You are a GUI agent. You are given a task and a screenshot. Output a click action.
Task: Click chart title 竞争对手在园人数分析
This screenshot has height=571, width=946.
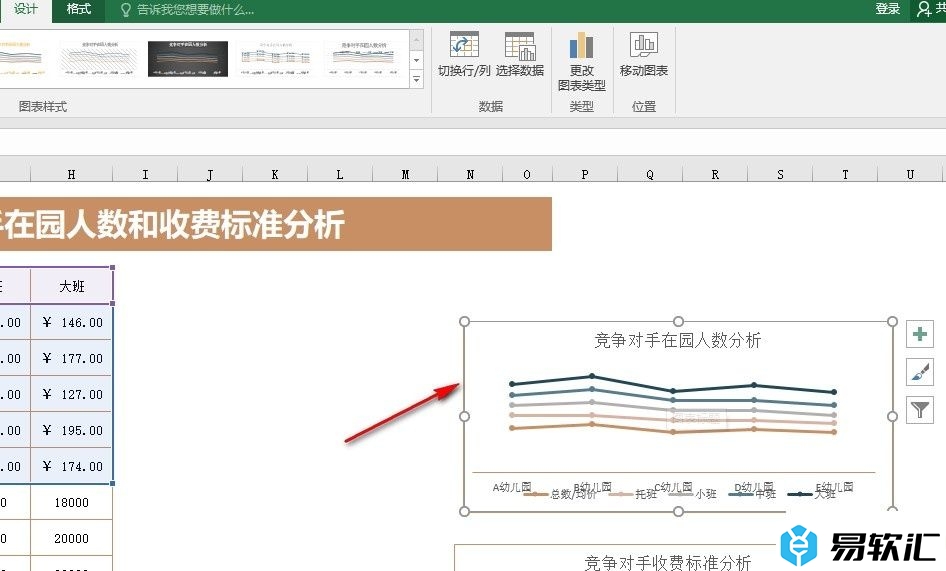tap(678, 340)
